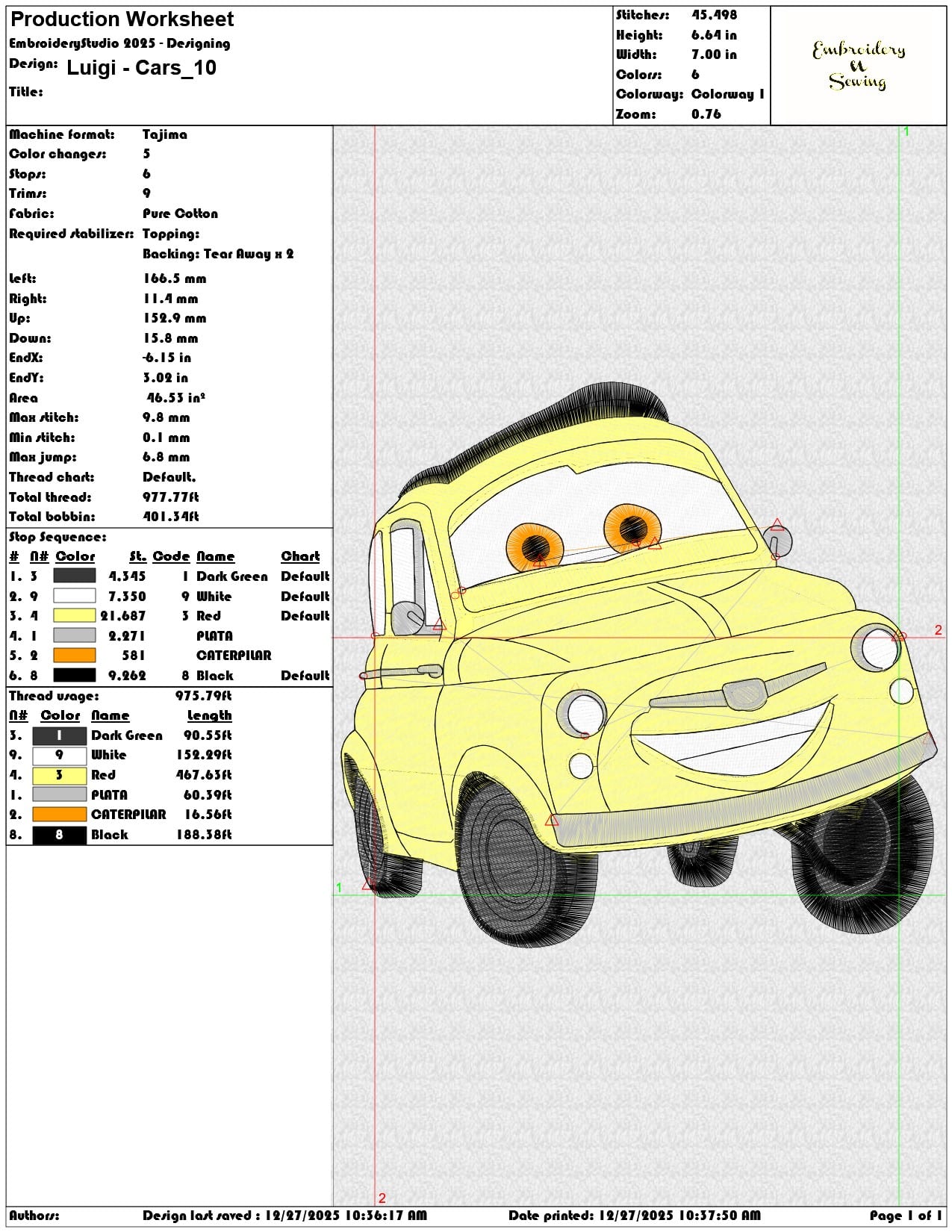Click the EmbroideryStudio 2025 - Designing subtitle
This screenshot has width=952, height=1232.
(119, 43)
